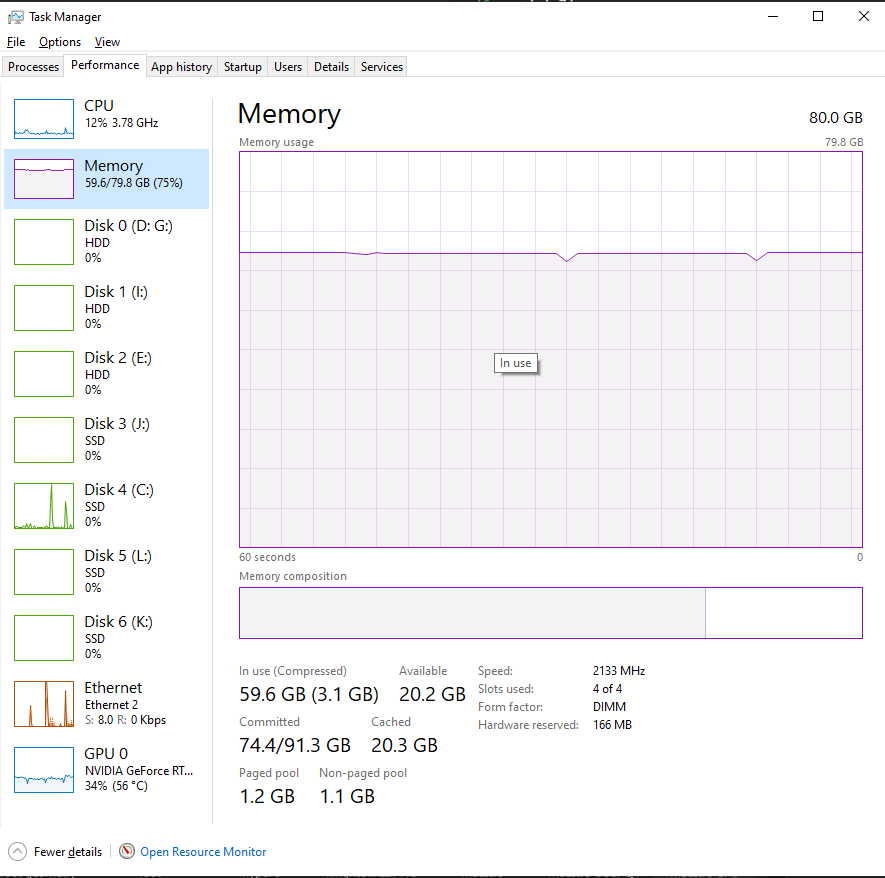Show GPU 0 performance graph

106,770
